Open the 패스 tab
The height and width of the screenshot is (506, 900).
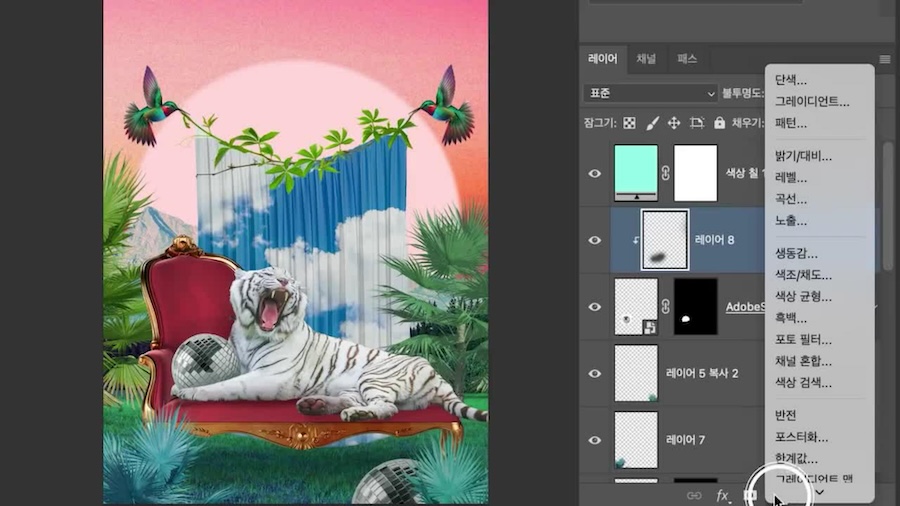pos(686,59)
